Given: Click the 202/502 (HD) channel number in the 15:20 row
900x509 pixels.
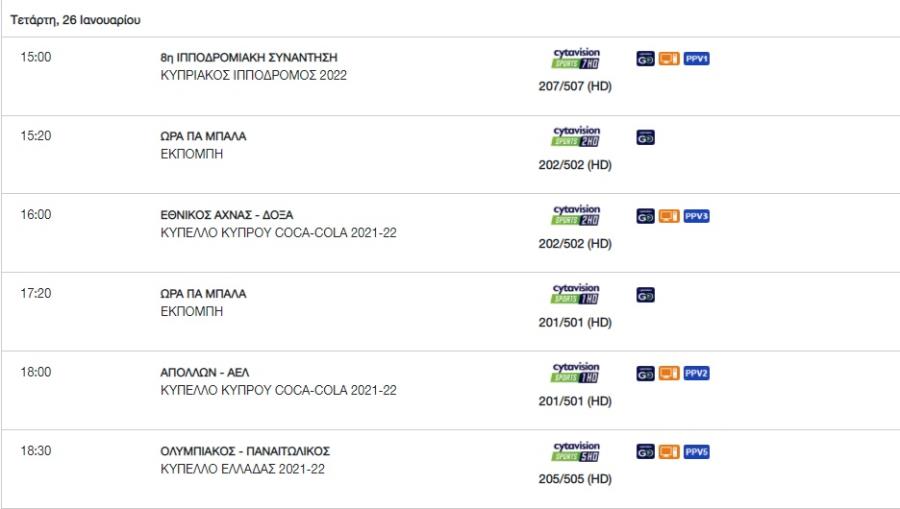Looking at the screenshot, I should point(575,165).
